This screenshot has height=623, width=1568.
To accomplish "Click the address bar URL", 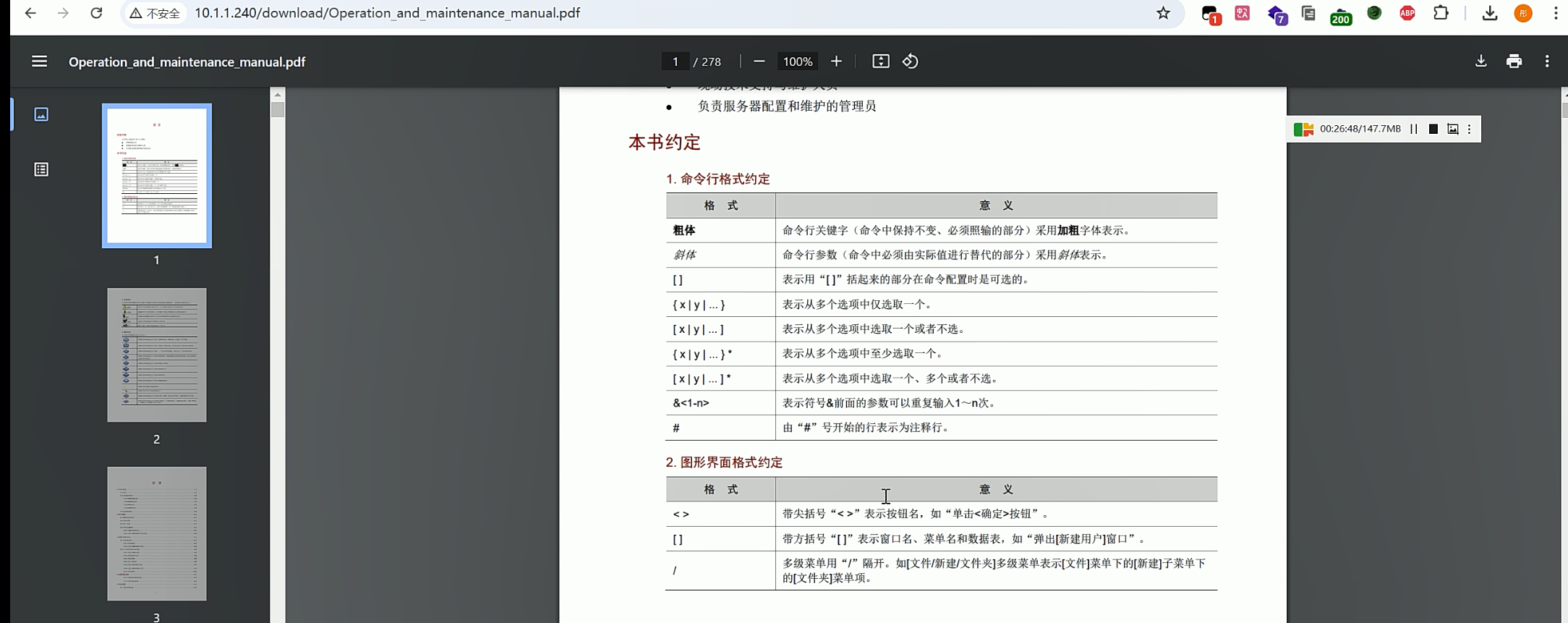I will pos(387,13).
